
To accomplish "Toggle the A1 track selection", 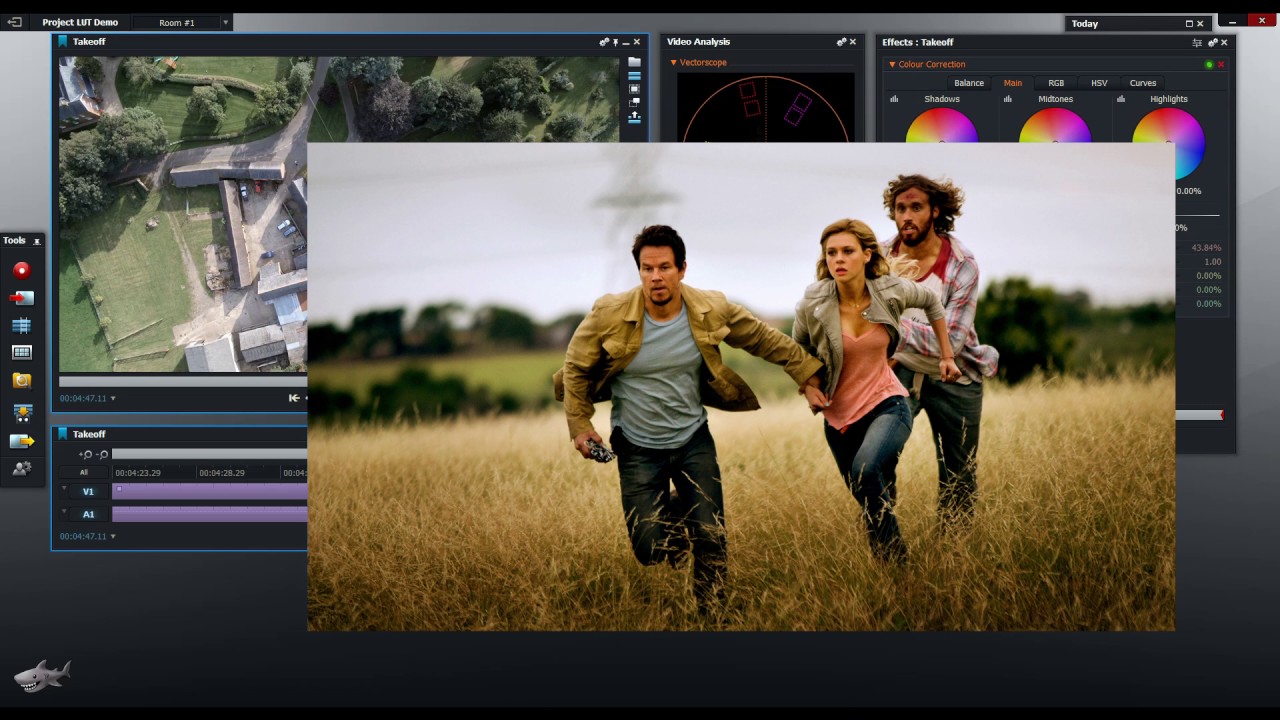I will pos(88,514).
